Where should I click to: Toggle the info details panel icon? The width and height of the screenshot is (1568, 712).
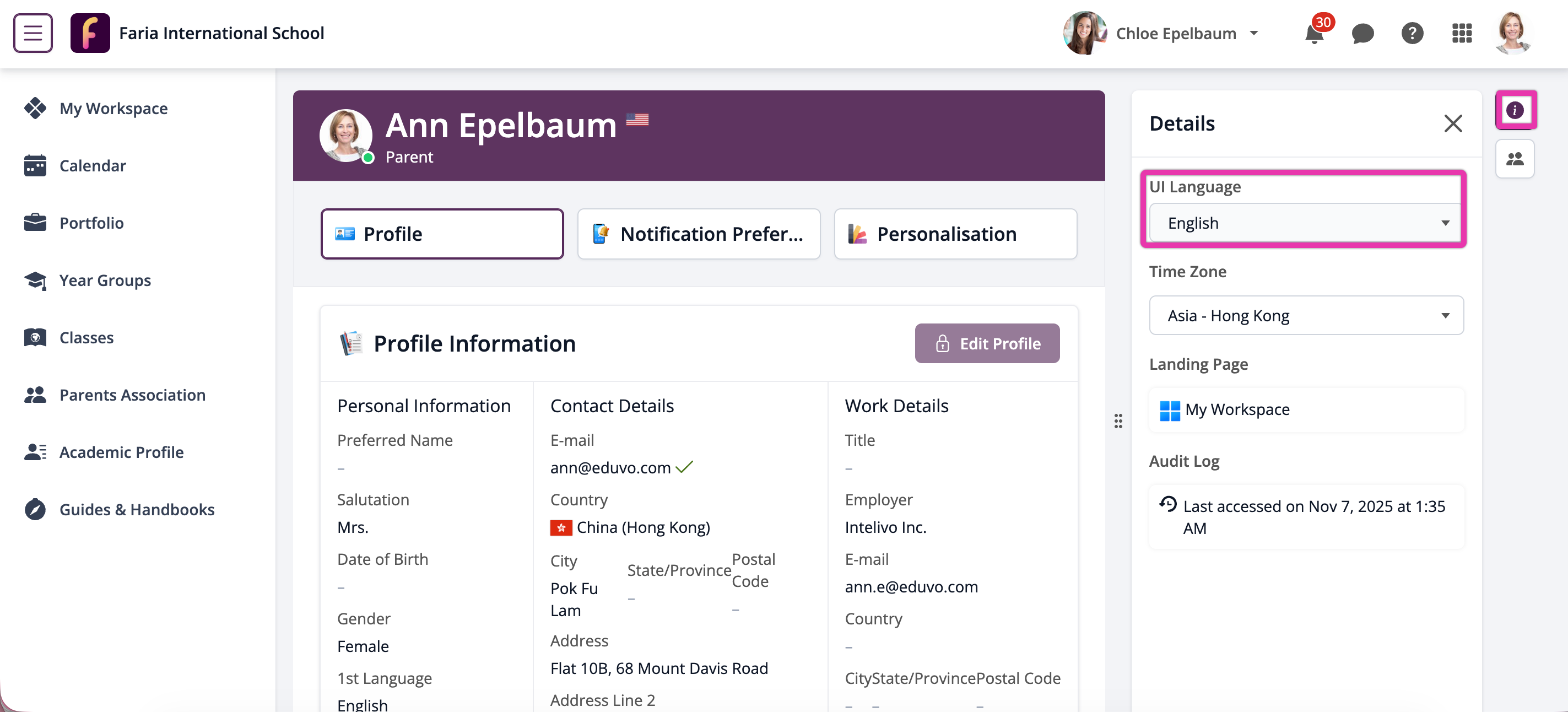1515,110
